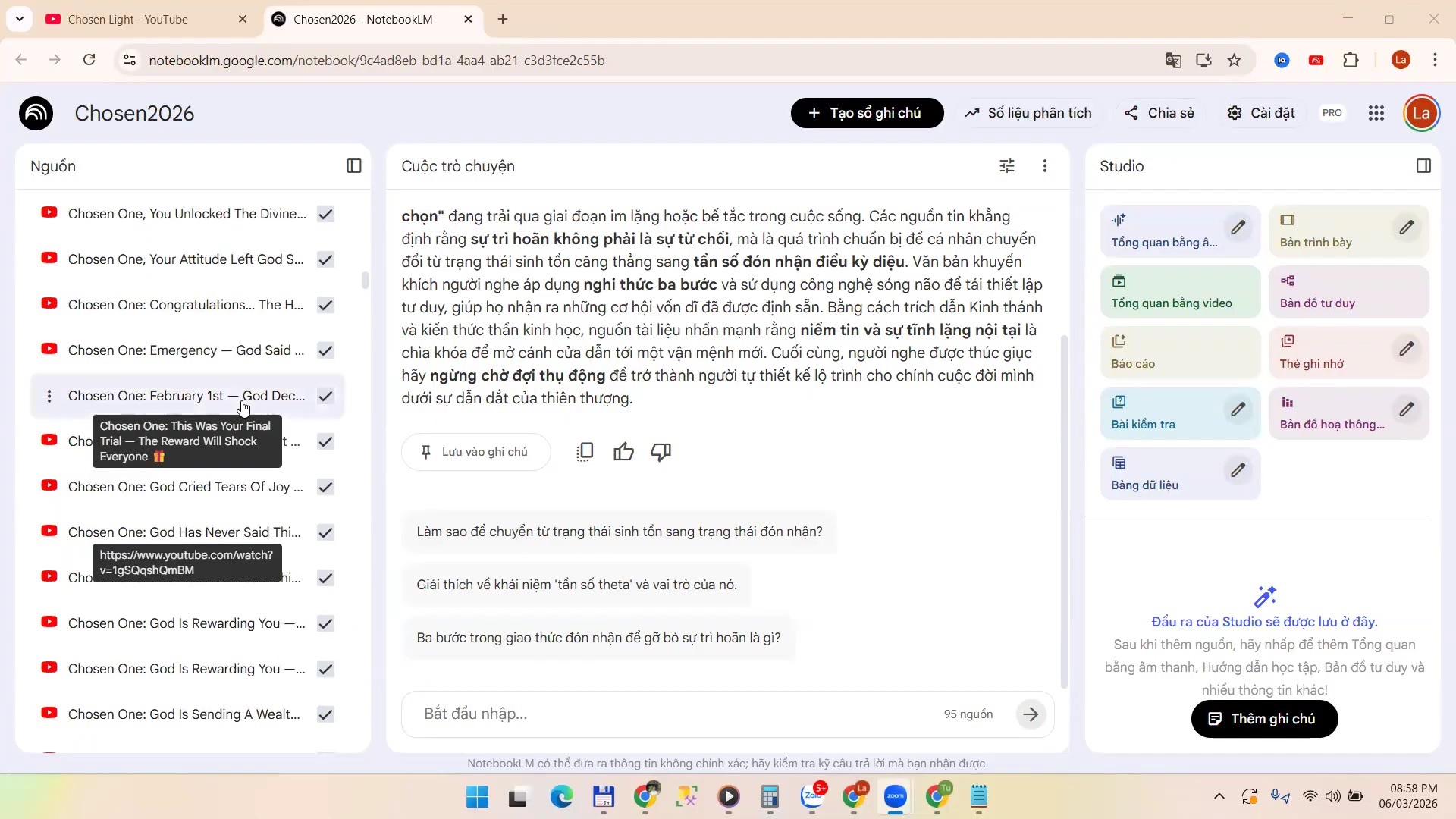Create Báo cáo report
The image size is (1456, 819).
pos(1180,353)
